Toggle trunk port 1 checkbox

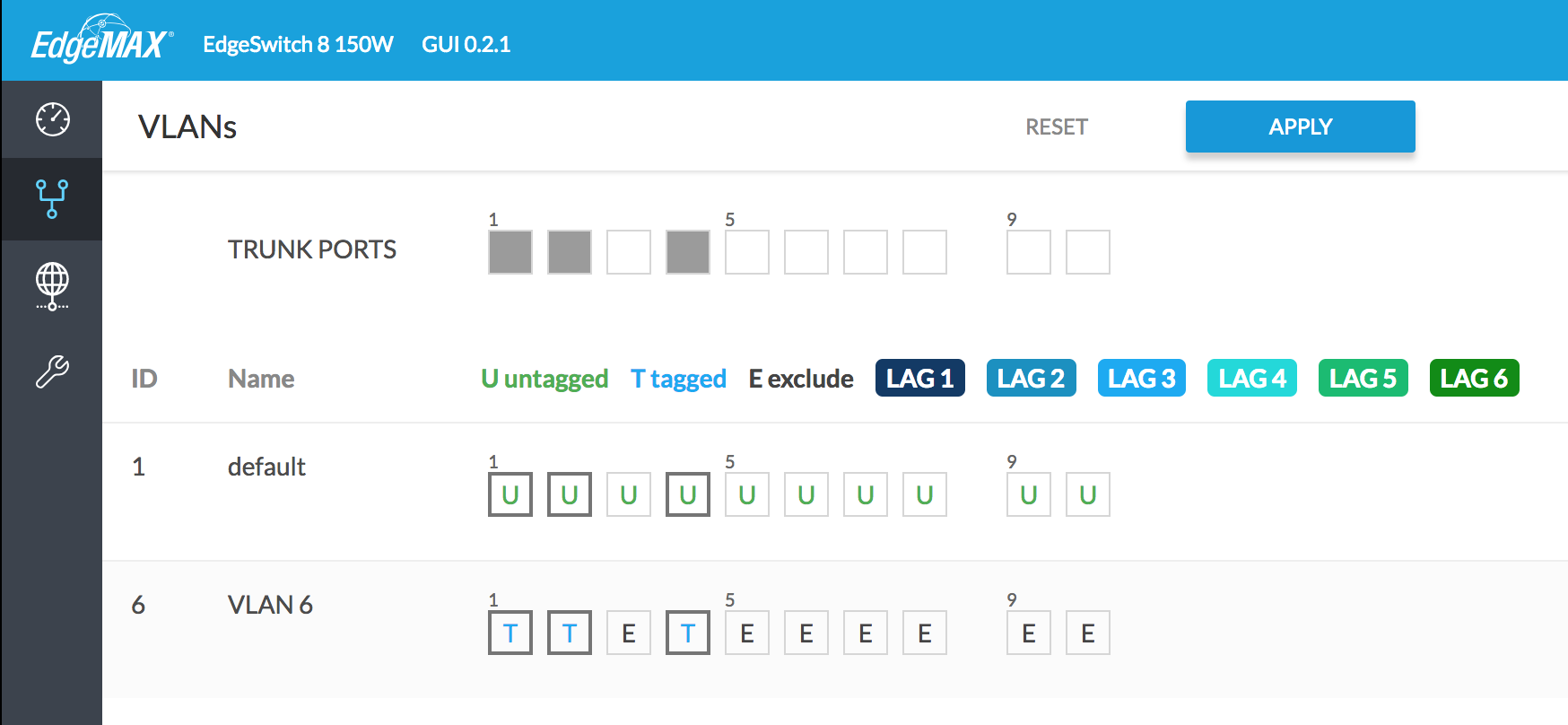510,252
